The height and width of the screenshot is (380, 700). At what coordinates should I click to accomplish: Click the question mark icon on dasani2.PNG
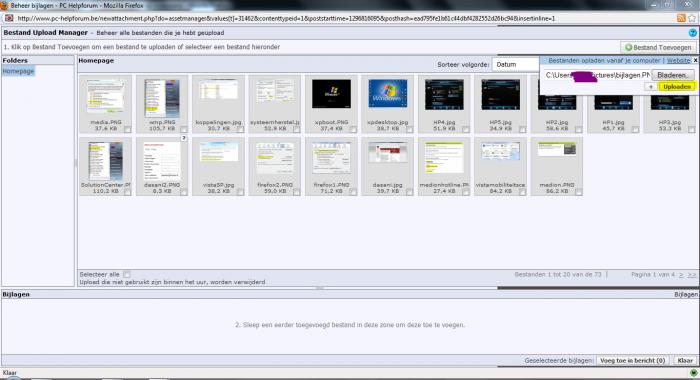[x=183, y=138]
